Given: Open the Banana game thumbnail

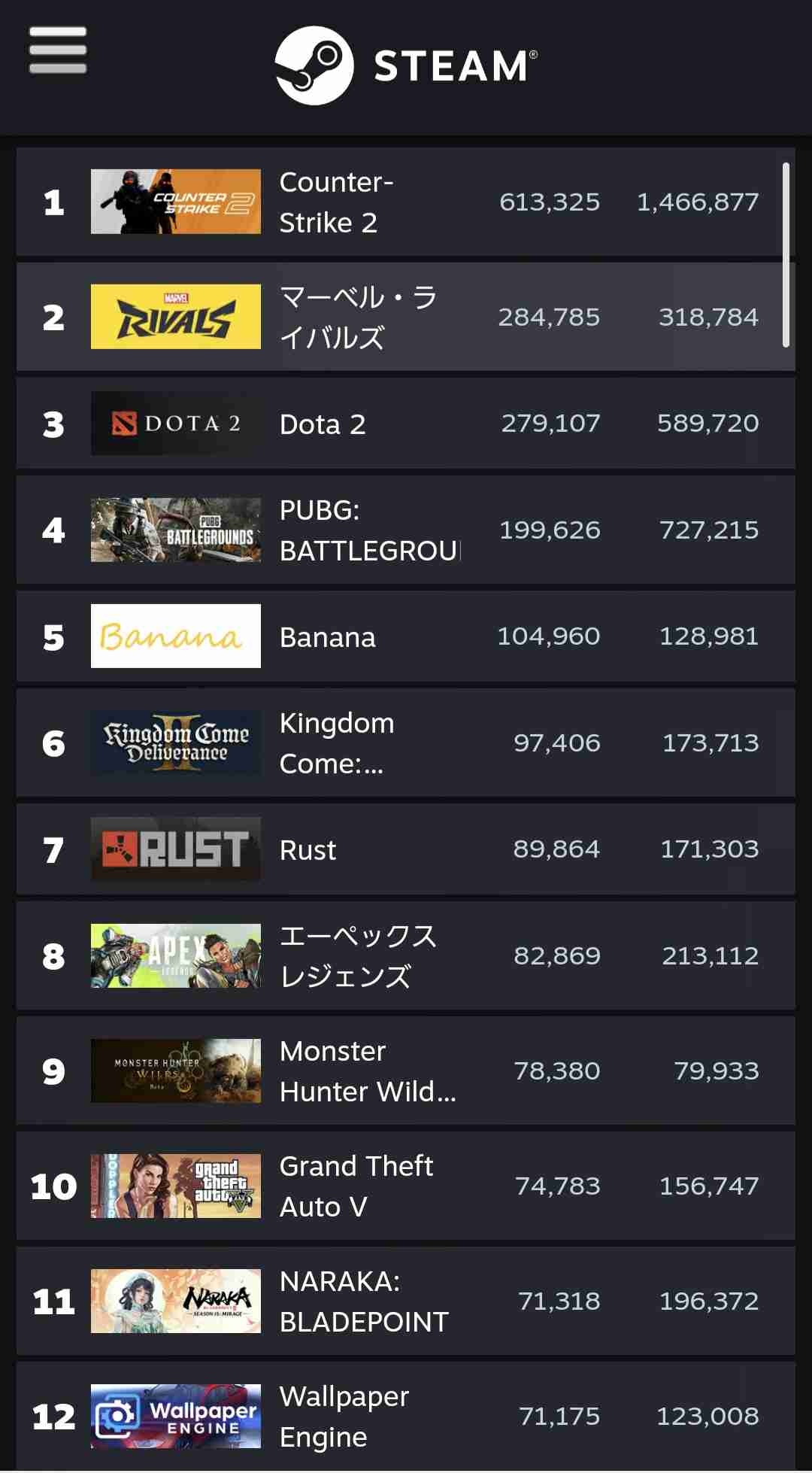Looking at the screenshot, I should tap(176, 636).
